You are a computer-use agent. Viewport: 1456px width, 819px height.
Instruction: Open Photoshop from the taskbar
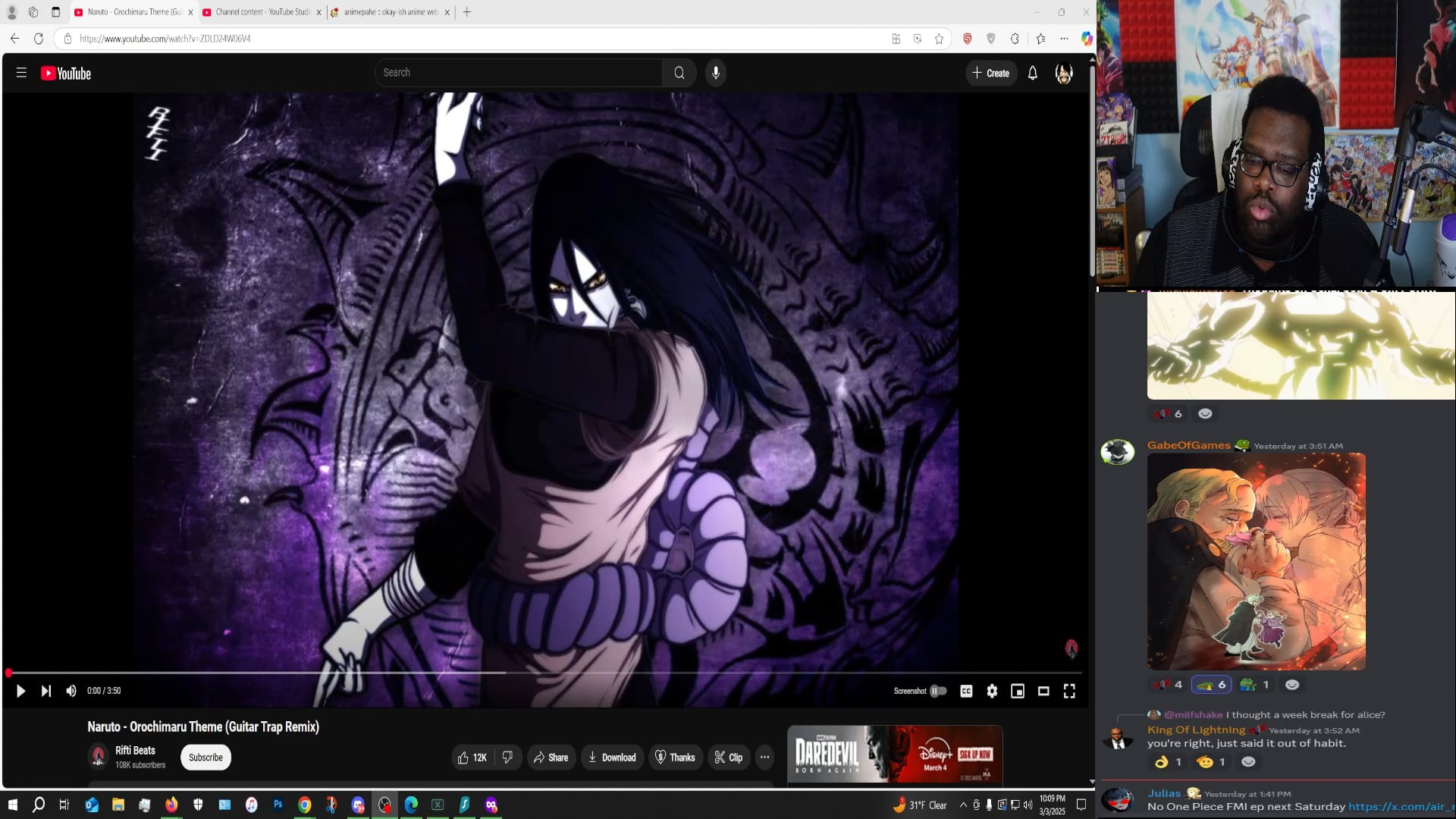click(x=278, y=805)
